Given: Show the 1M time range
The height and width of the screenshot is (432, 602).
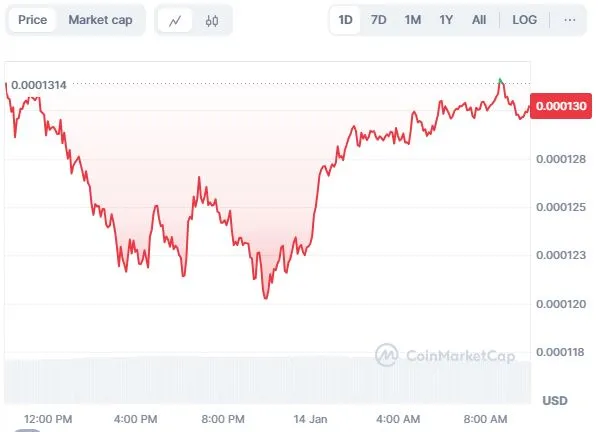Looking at the screenshot, I should (413, 20).
